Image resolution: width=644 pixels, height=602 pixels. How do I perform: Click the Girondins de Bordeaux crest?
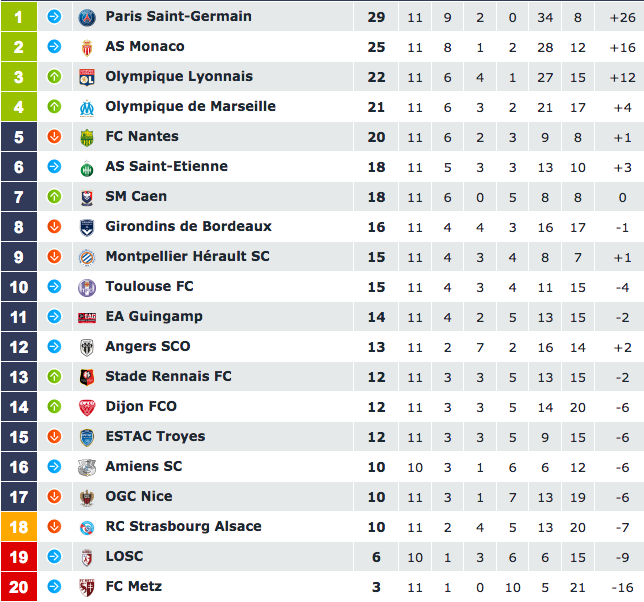click(87, 227)
